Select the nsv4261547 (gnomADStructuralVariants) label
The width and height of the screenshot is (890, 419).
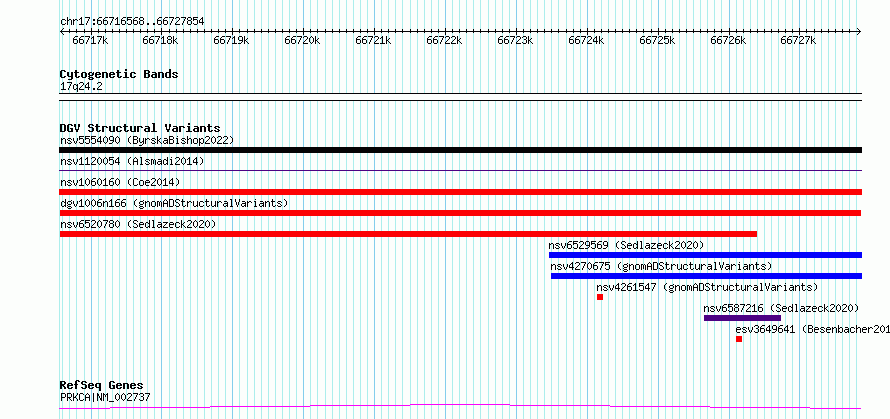click(707, 287)
